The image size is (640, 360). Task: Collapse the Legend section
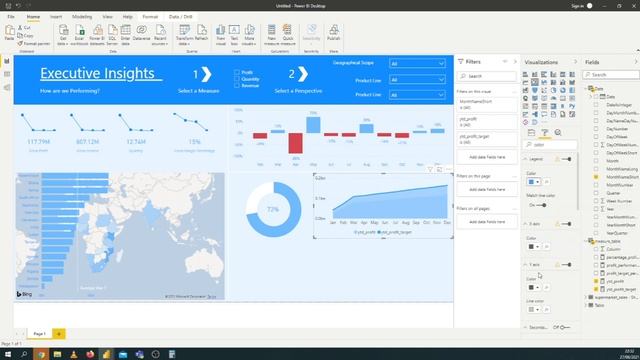click(x=526, y=159)
